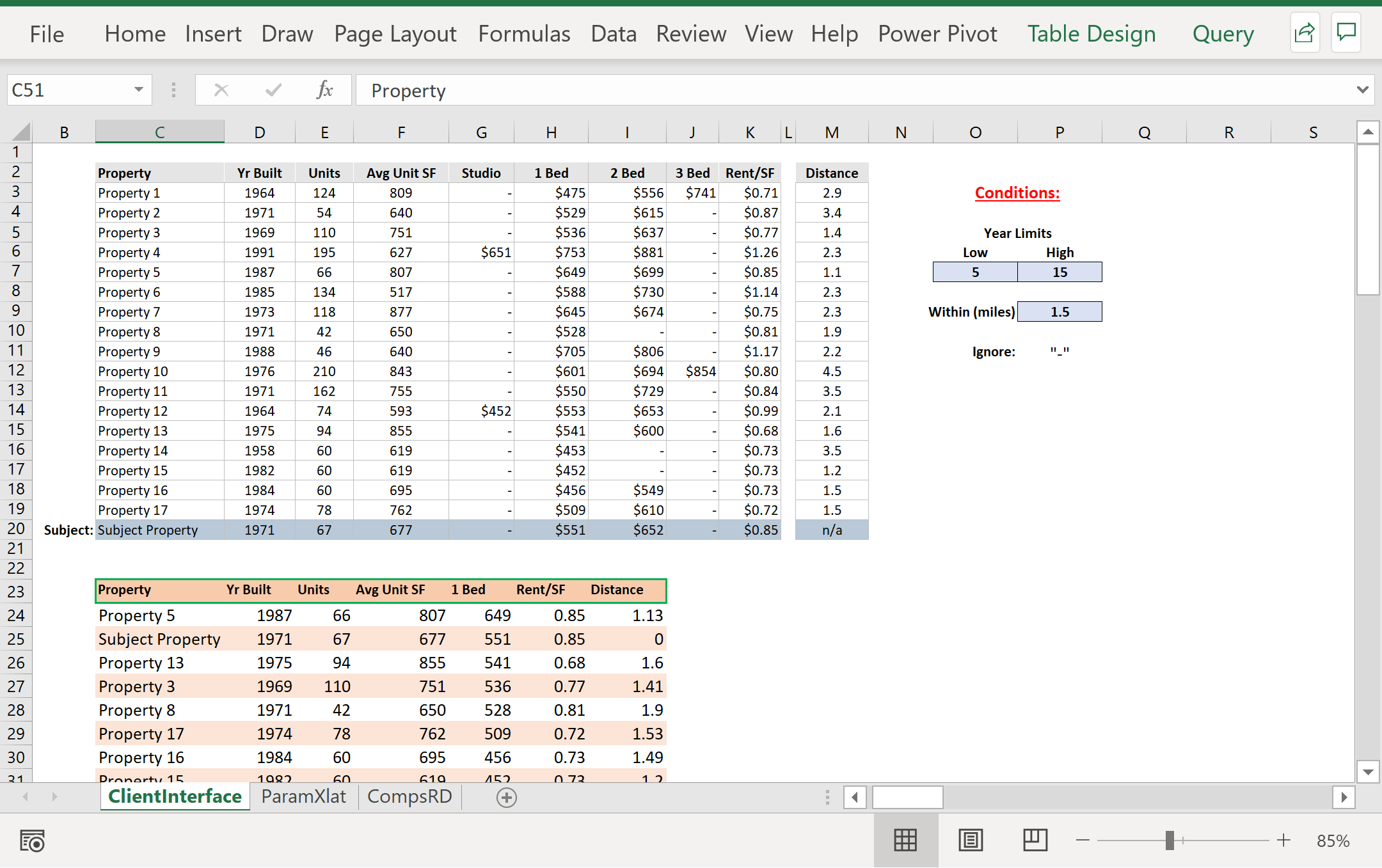Switch to Page Break Preview icon
Viewport: 1382px width, 868px height.
coord(1035,840)
